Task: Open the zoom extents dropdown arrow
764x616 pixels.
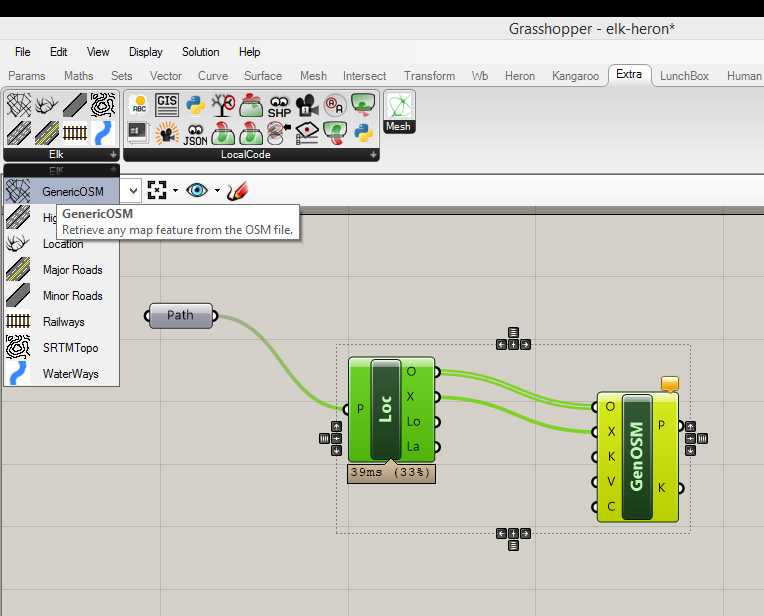Action: pyautogui.click(x=175, y=190)
